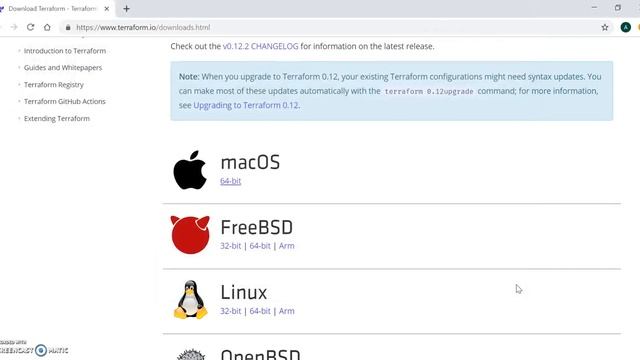This screenshot has width=640, height=360.
Task: Click the OpenBSD pufferfish logo
Action: [x=191, y=354]
